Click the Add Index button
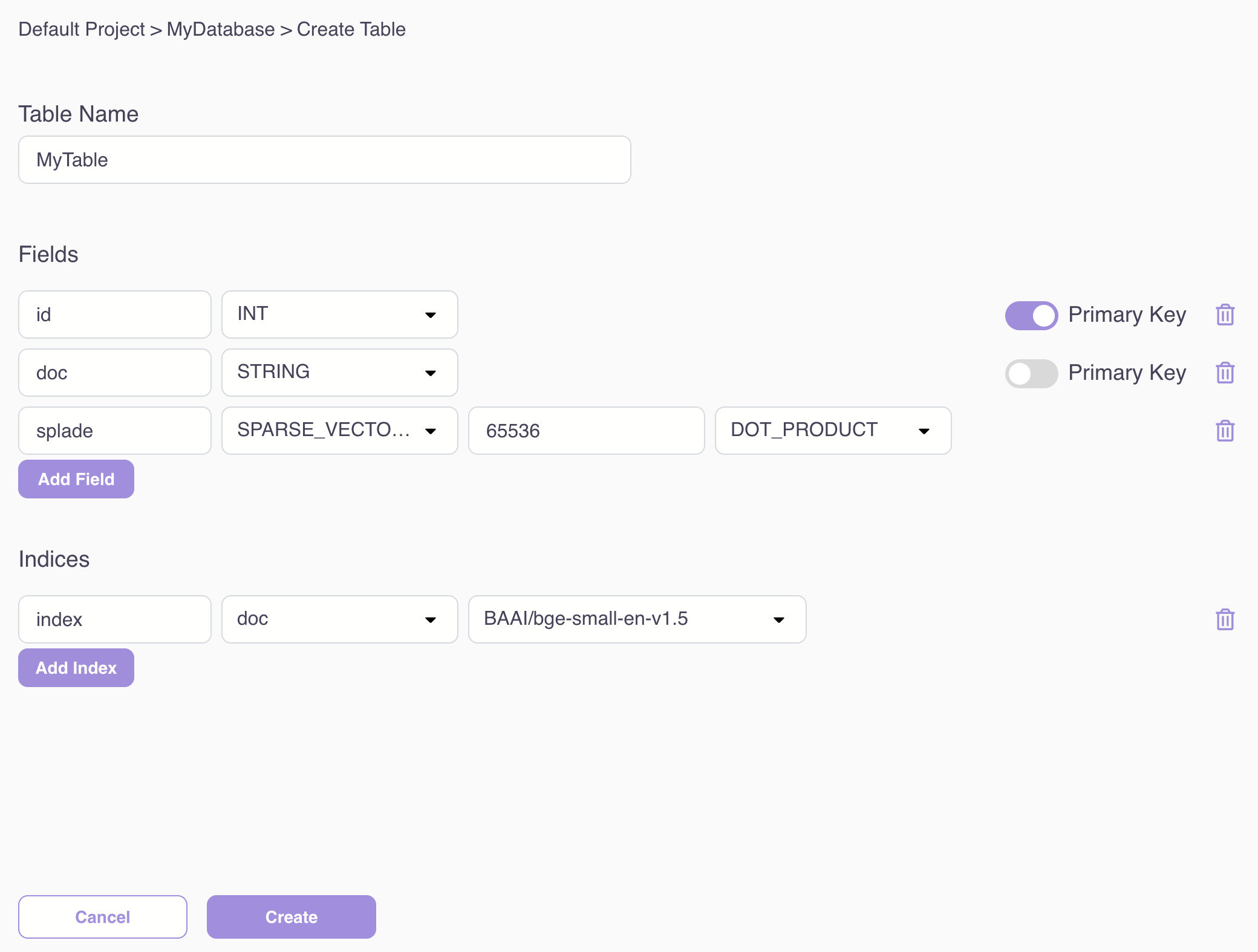 [76, 668]
